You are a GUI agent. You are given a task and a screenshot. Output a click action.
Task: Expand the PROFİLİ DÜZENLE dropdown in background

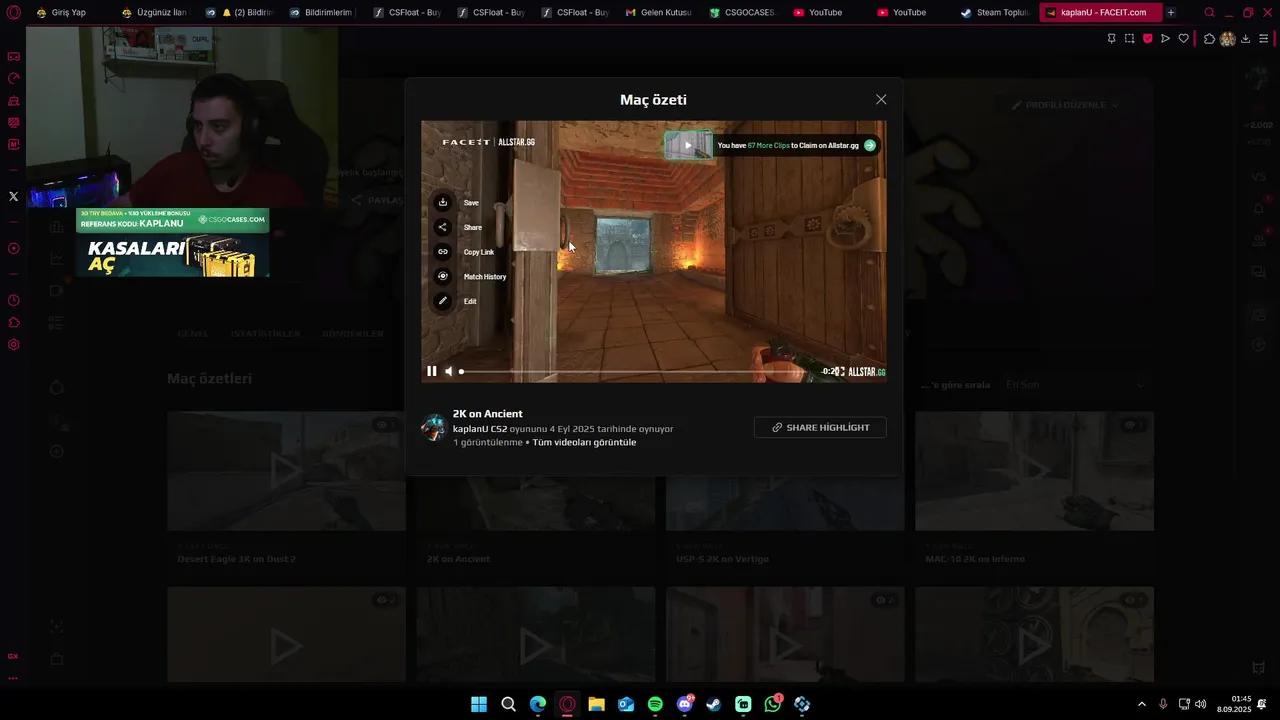click(x=1064, y=104)
